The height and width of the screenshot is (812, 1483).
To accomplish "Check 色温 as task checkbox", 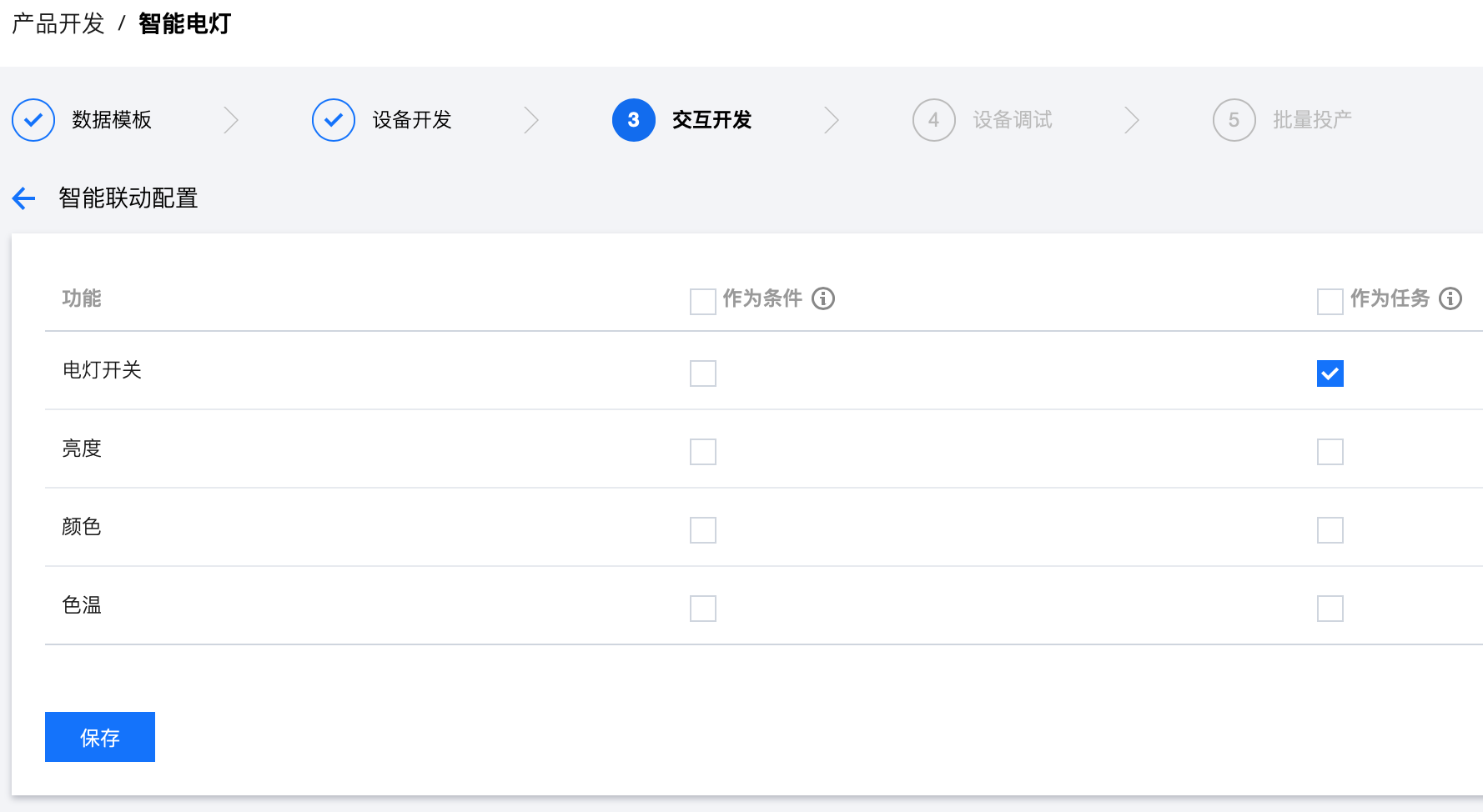I will 1330,609.
